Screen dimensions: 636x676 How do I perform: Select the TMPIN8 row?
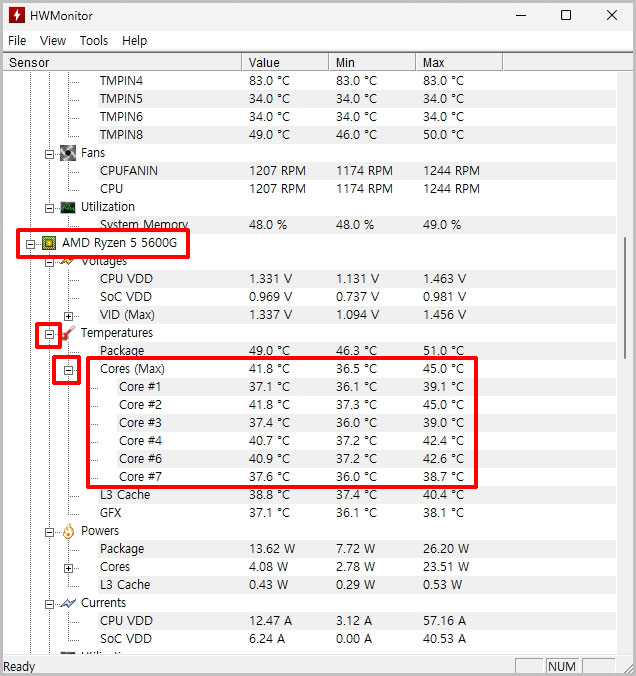coord(357,135)
